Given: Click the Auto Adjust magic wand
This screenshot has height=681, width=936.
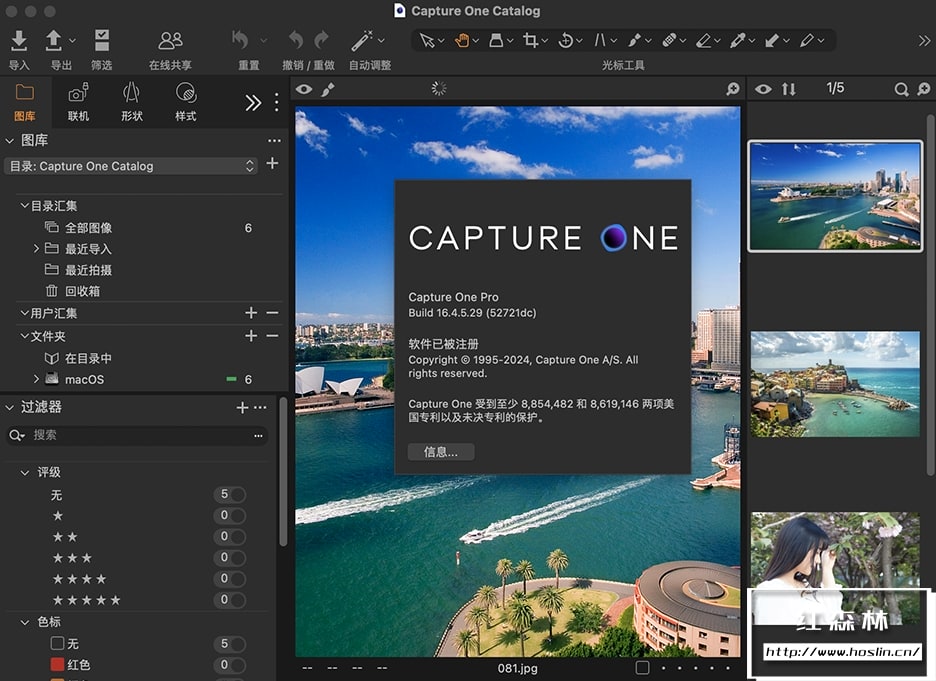Looking at the screenshot, I should (361, 41).
